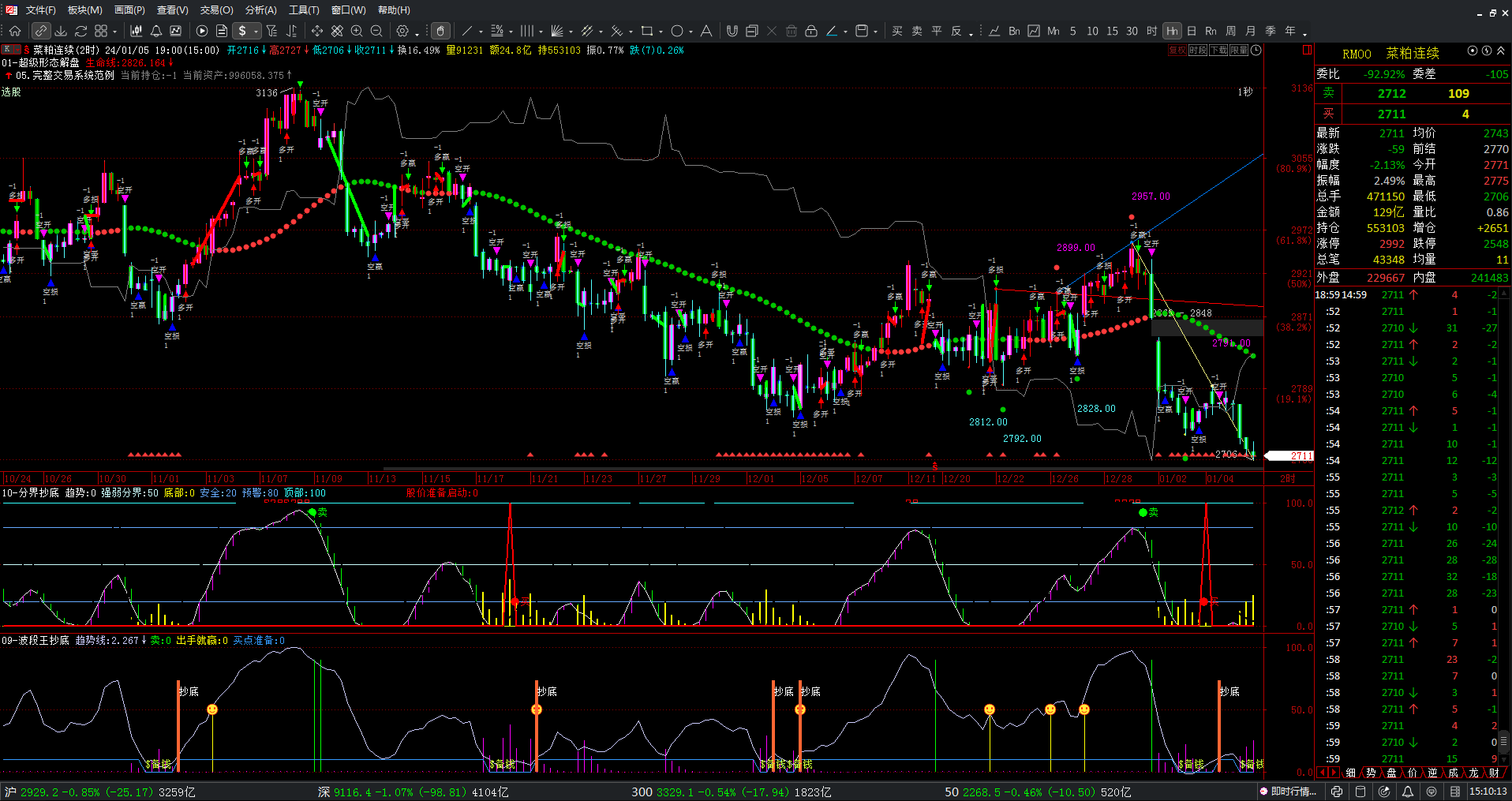The height and width of the screenshot is (801, 1512).
Task: Switch to the 15 minute period
Action: (1112, 31)
